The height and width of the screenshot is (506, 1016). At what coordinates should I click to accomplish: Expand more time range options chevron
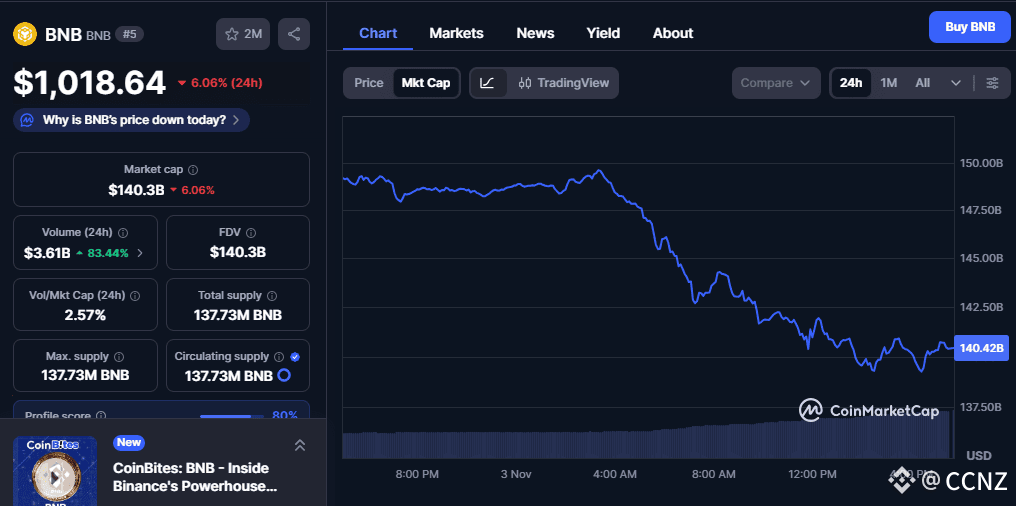[x=956, y=83]
